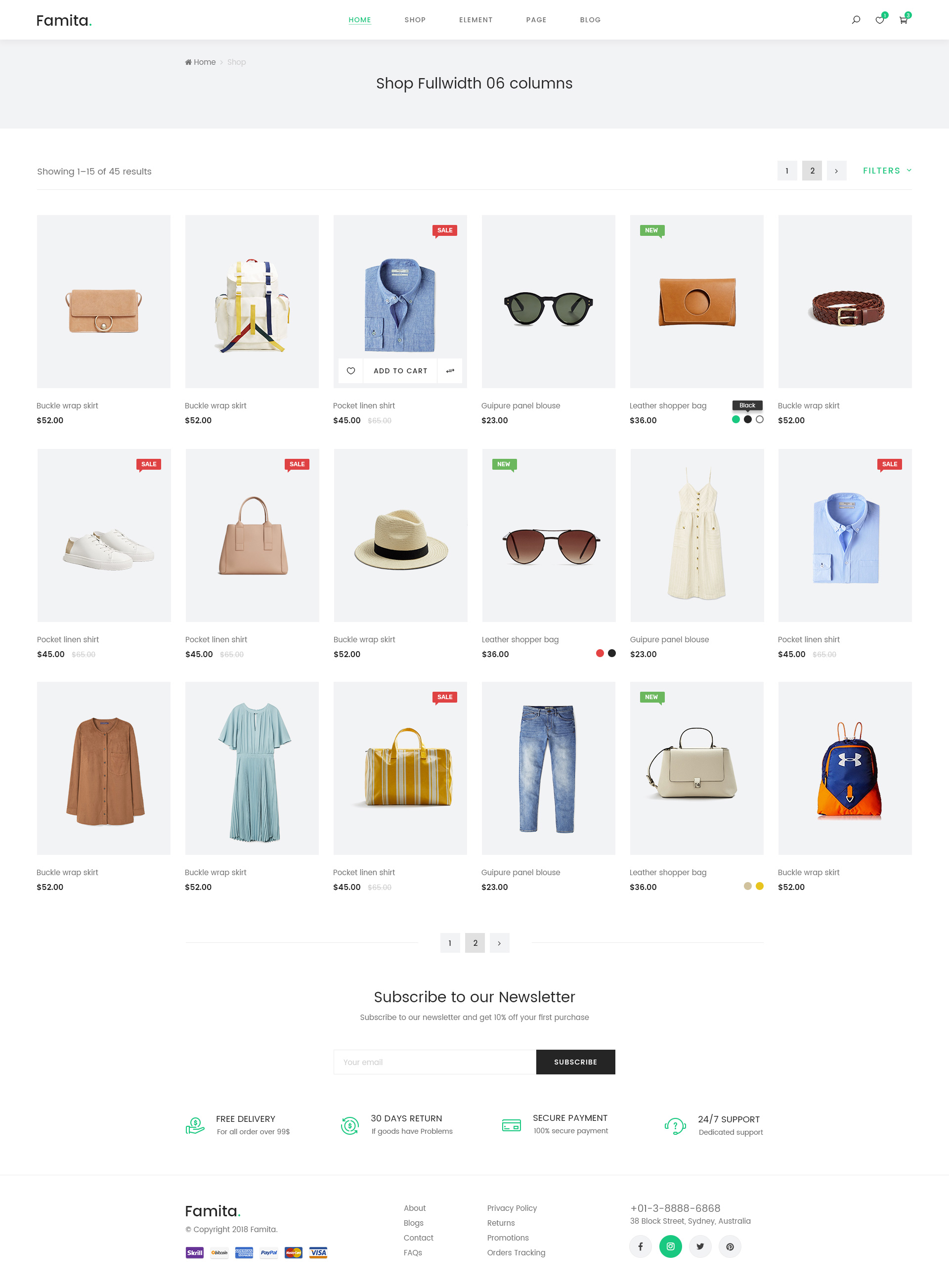Screen dimensions: 949x1288
Task: Open the shopping cart icon in header
Action: (903, 20)
